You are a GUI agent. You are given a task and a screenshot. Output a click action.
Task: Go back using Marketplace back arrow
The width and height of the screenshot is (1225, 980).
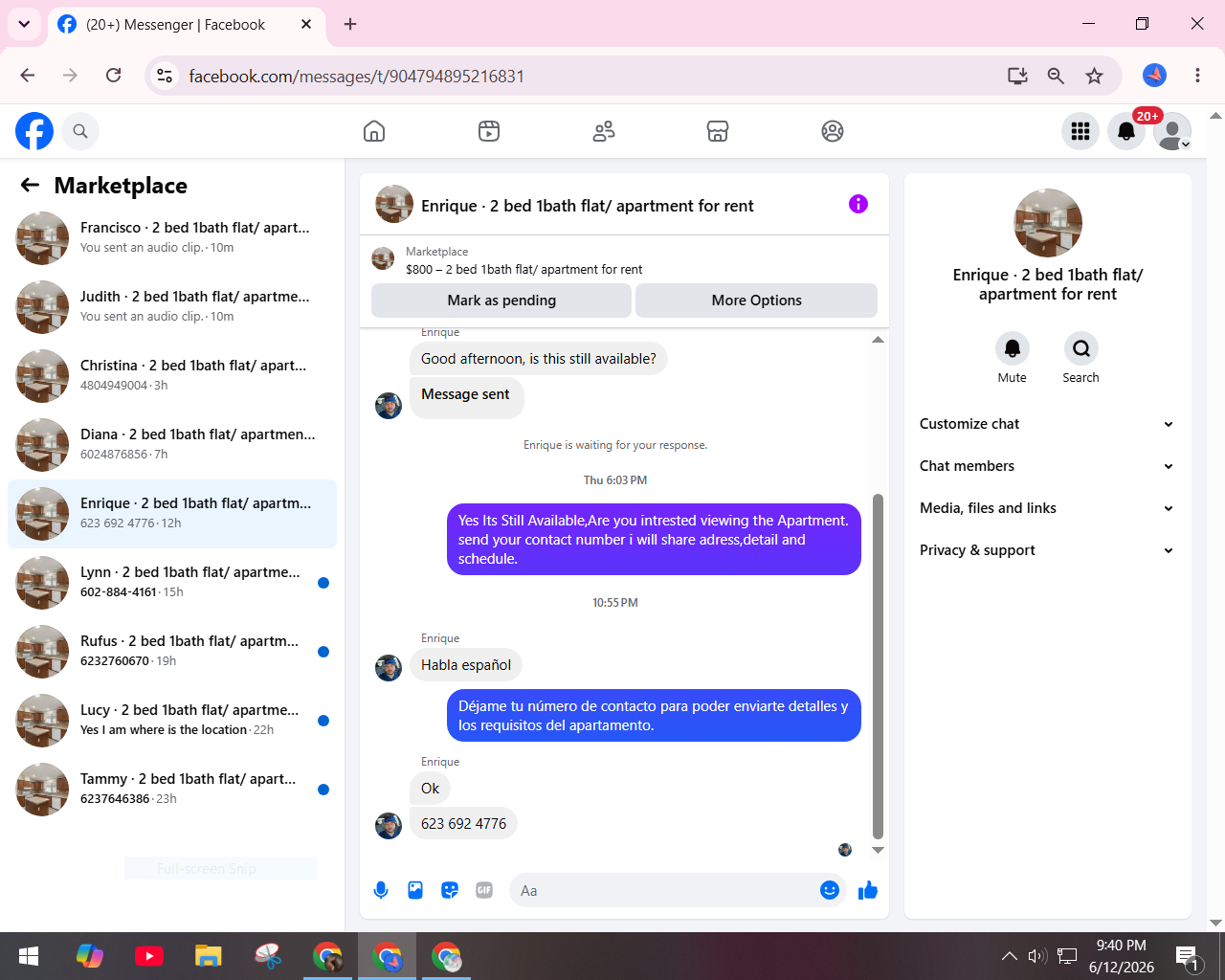coord(31,185)
